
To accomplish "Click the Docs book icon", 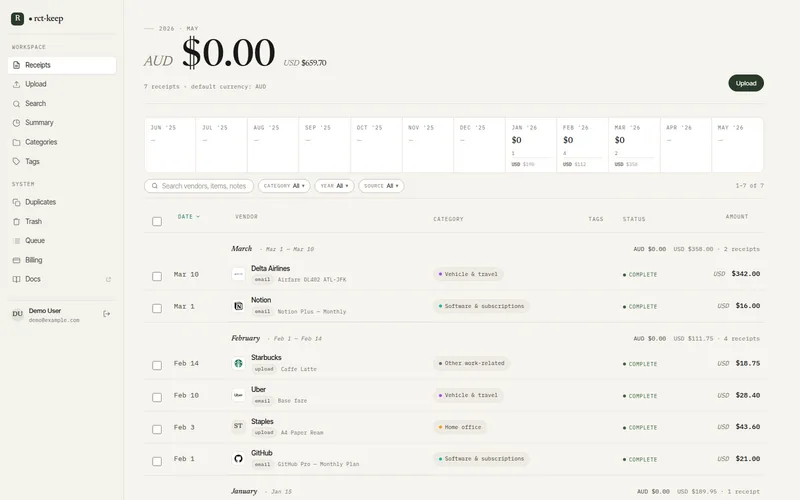I will coord(16,280).
